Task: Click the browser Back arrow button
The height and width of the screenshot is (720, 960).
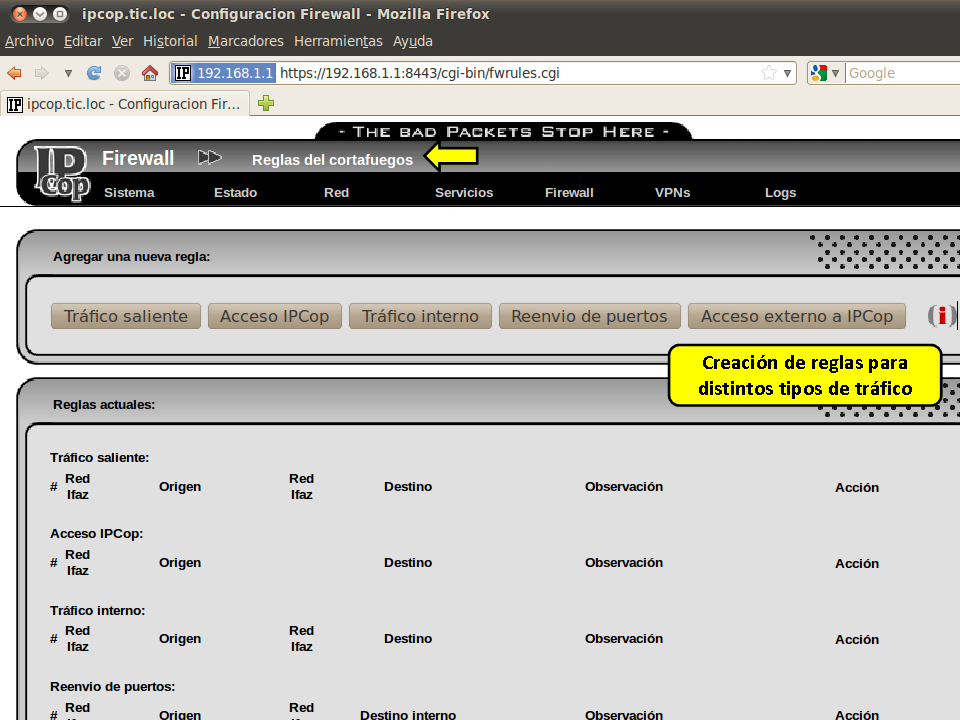Action: 14,73
